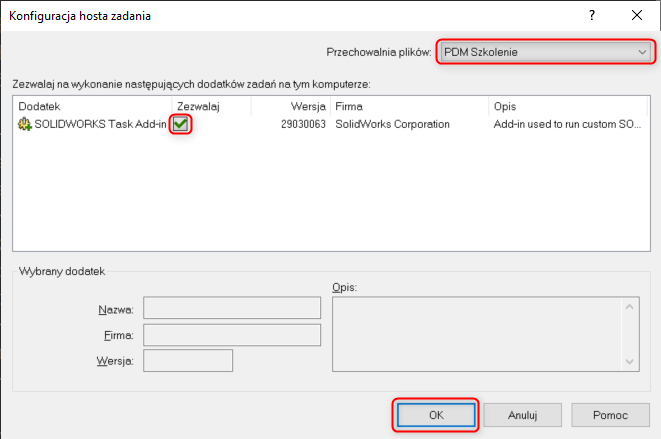Click the version number 29030063 cell
Screen dimensions: 661x439
(x=304, y=124)
